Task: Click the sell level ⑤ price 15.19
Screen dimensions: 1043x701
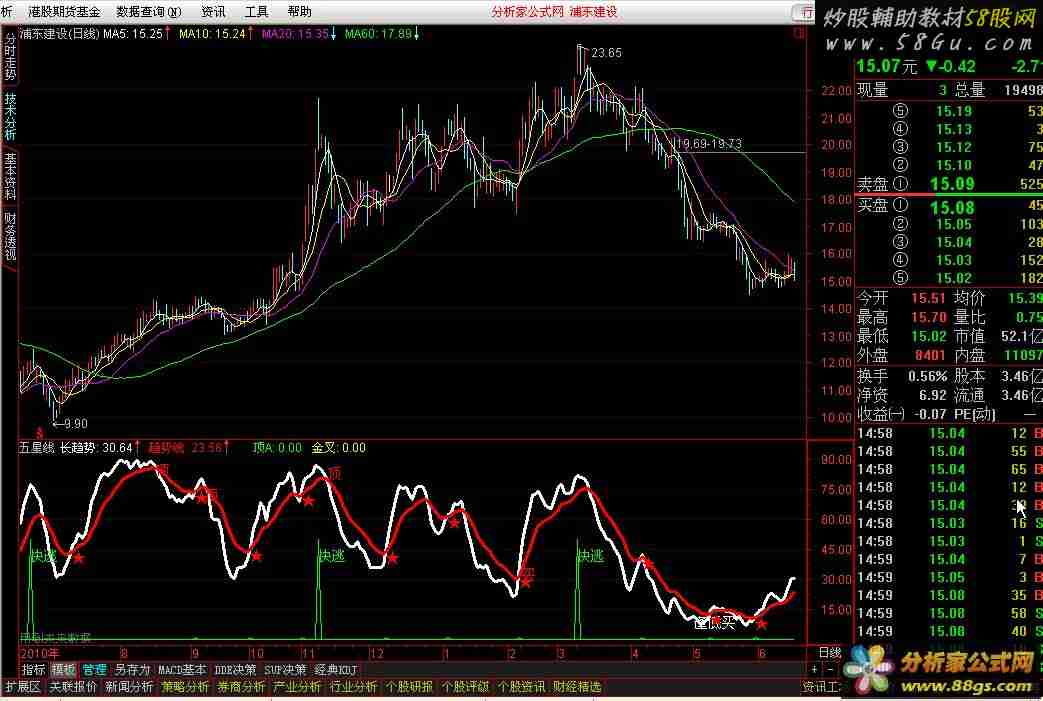Action: point(954,111)
